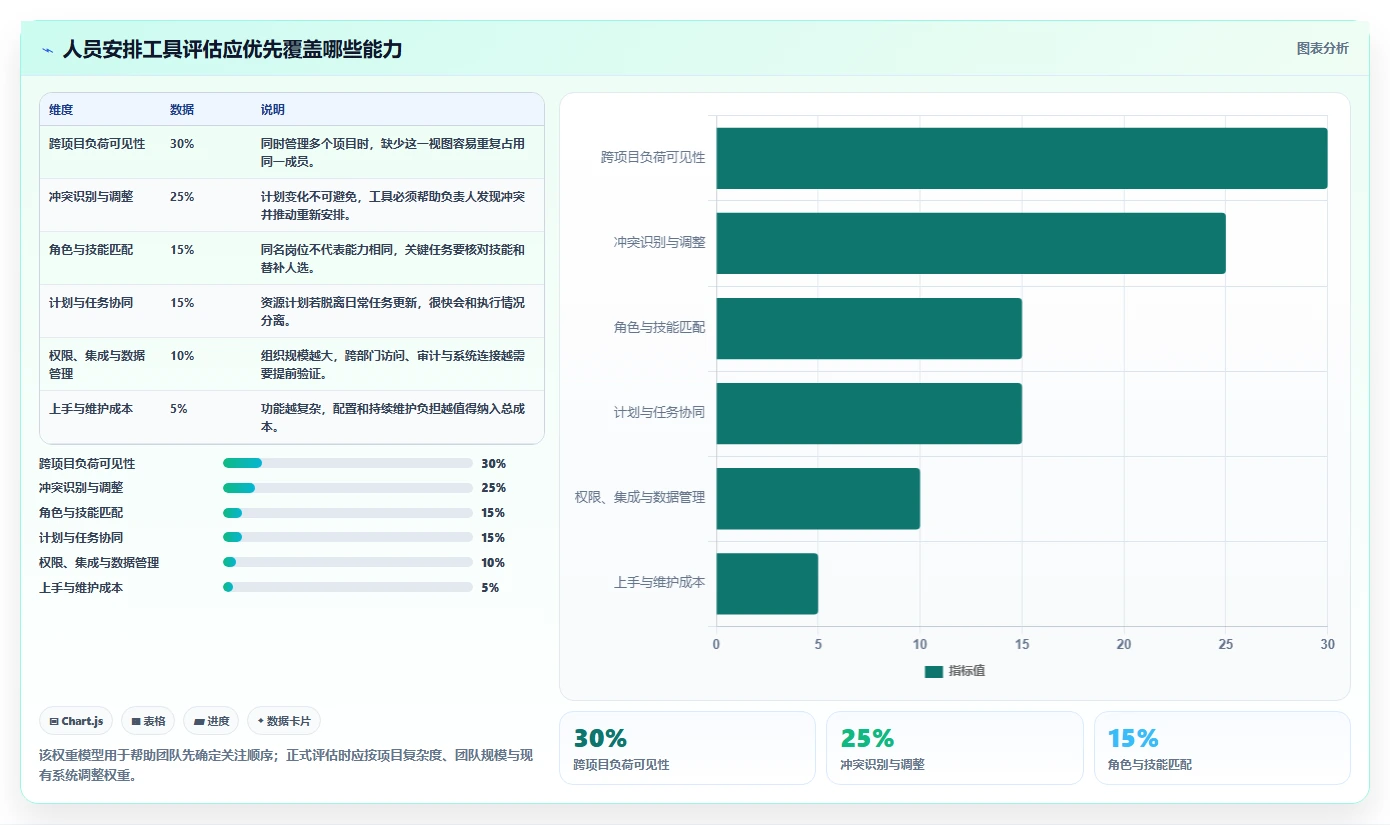Click the pulse icon beside the page title
The image size is (1390, 825).
(47, 49)
